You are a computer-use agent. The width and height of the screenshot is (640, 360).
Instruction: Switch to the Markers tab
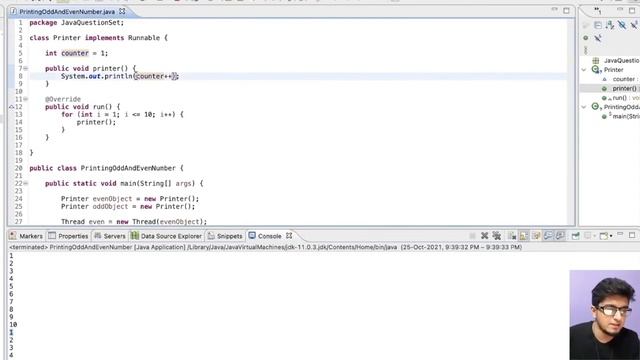(x=26, y=236)
